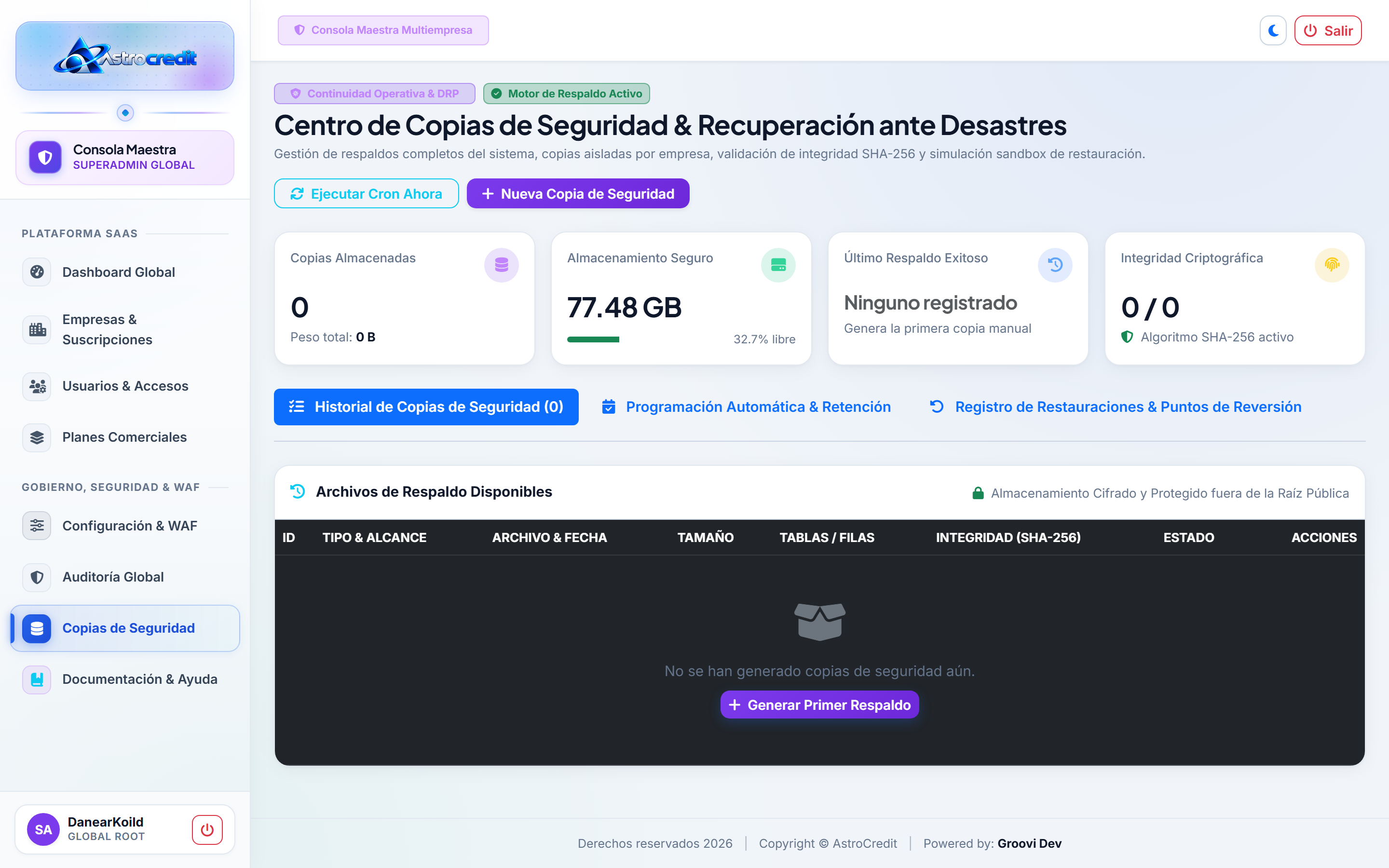The height and width of the screenshot is (868, 1389).
Task: Open Usuarios & Accesos people icon
Action: pos(37,386)
